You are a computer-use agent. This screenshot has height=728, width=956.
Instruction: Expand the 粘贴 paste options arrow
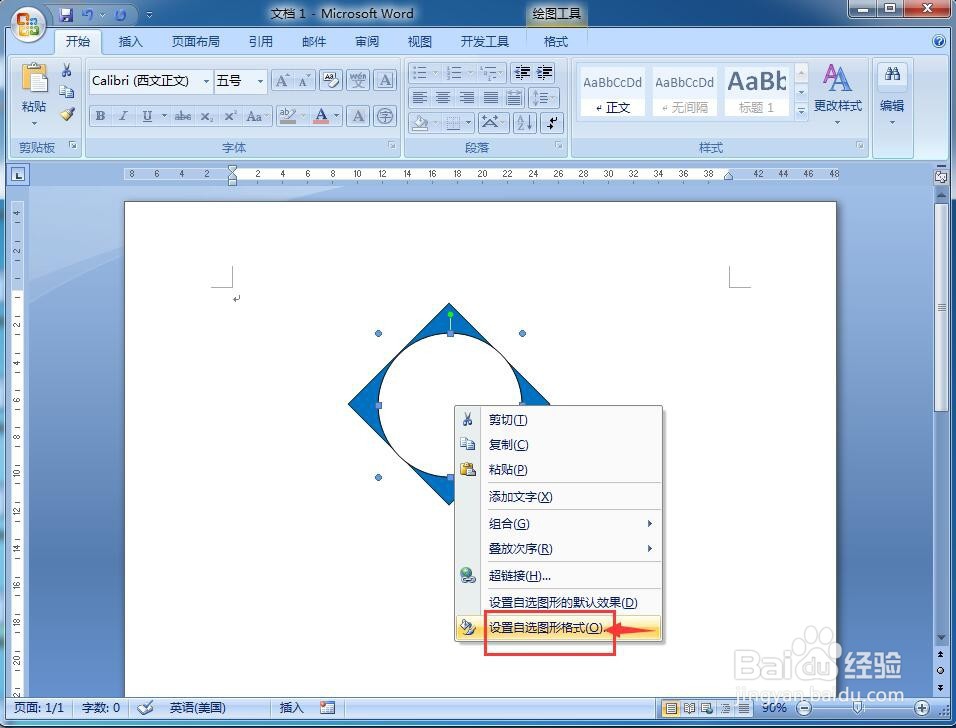pyautogui.click(x=34, y=123)
